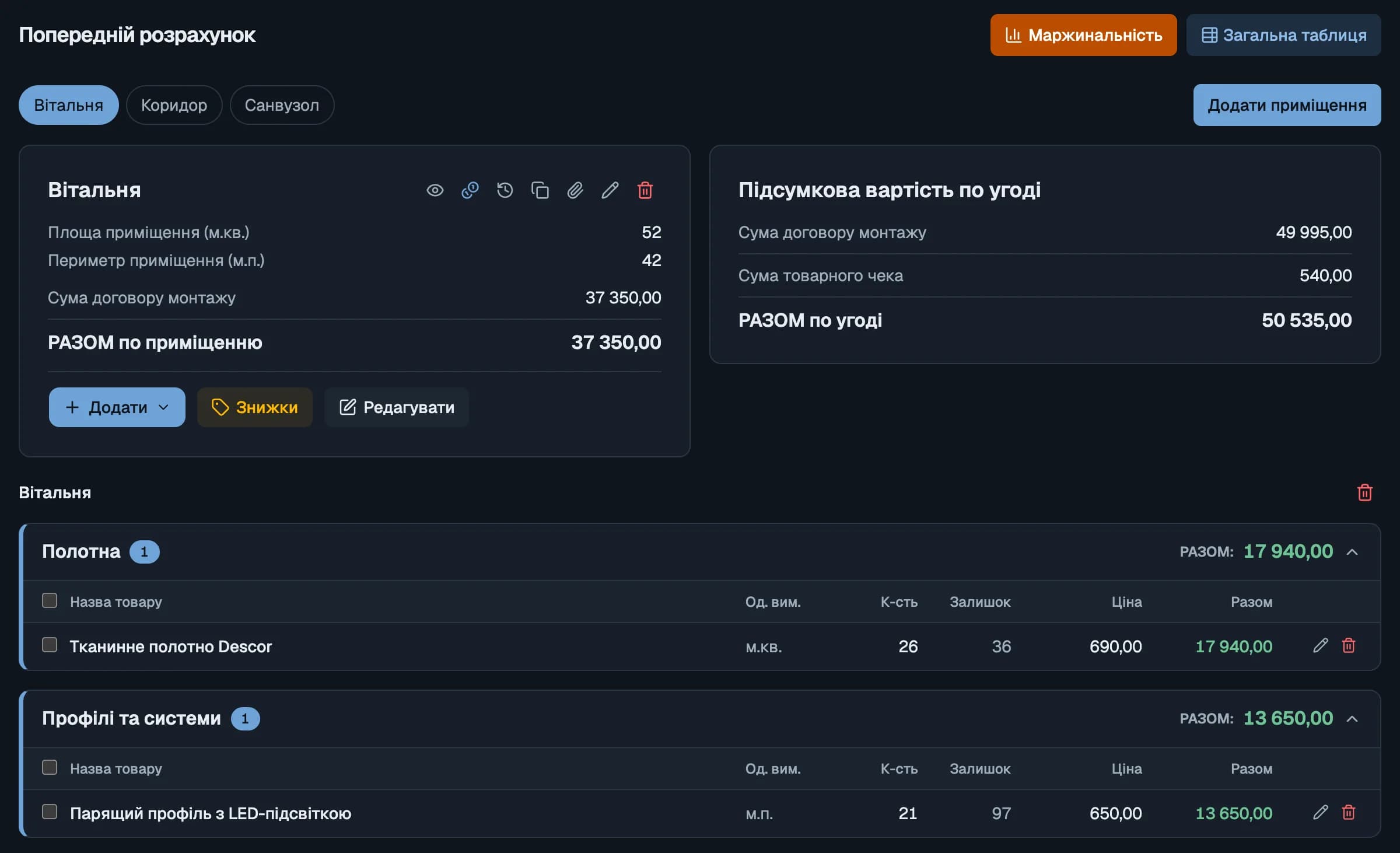Toggle the eye visibility icon for Вітальня
The width and height of the screenshot is (1400, 853).
pos(435,190)
